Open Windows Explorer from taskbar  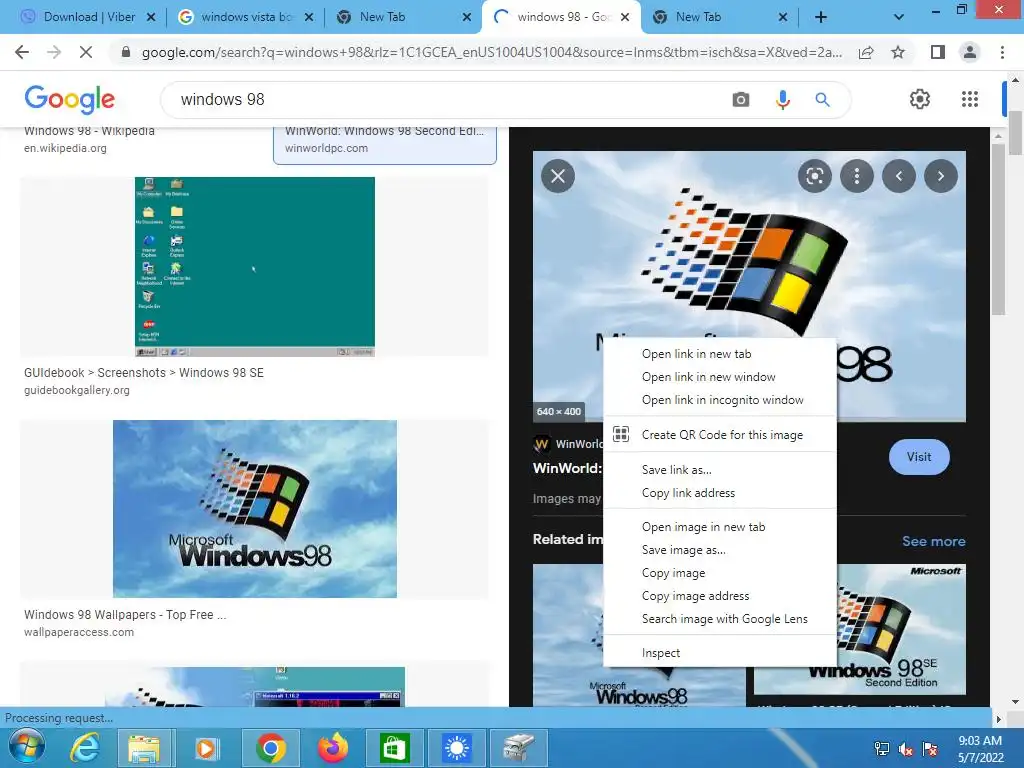[x=144, y=748]
